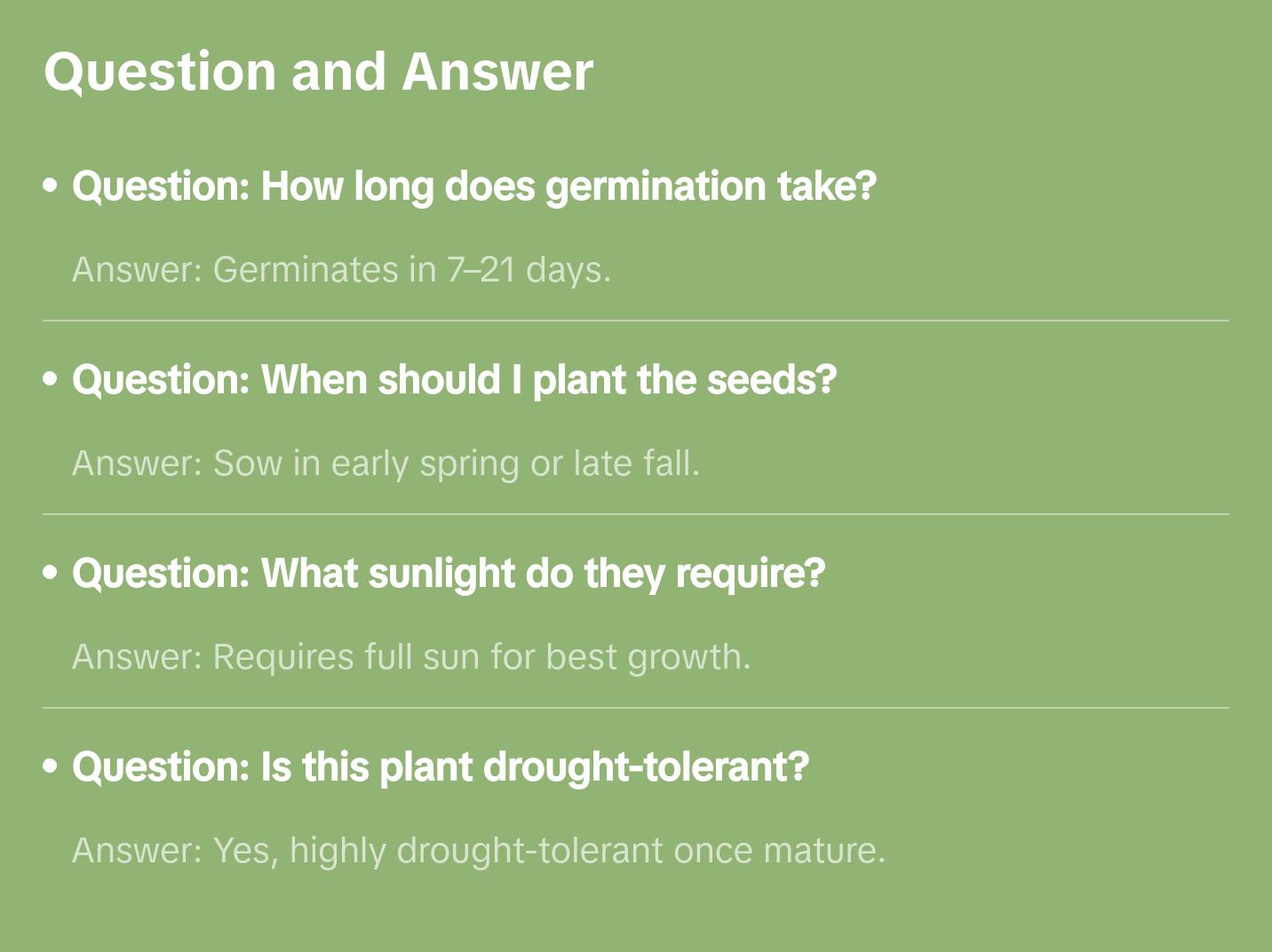Click divider line below germination answer
1272x952 pixels.
(635, 321)
